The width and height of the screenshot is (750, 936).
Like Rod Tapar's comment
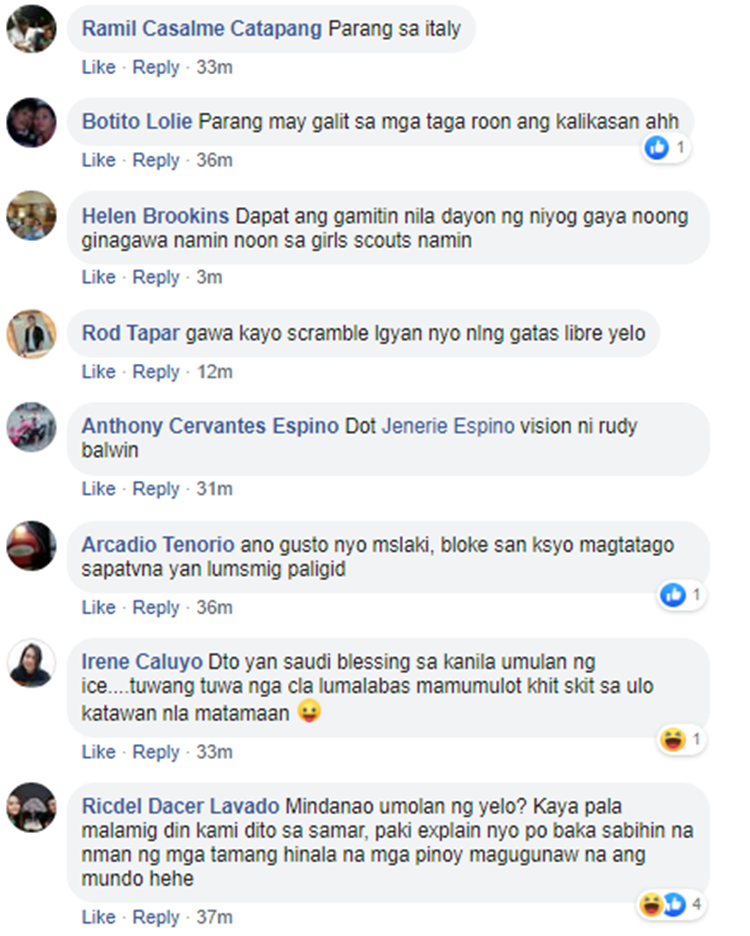pyautogui.click(x=99, y=371)
